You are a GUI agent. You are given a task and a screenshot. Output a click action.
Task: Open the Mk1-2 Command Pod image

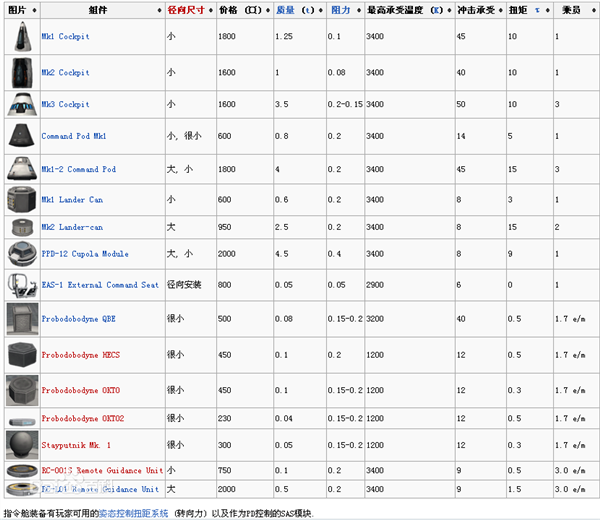coord(22,169)
